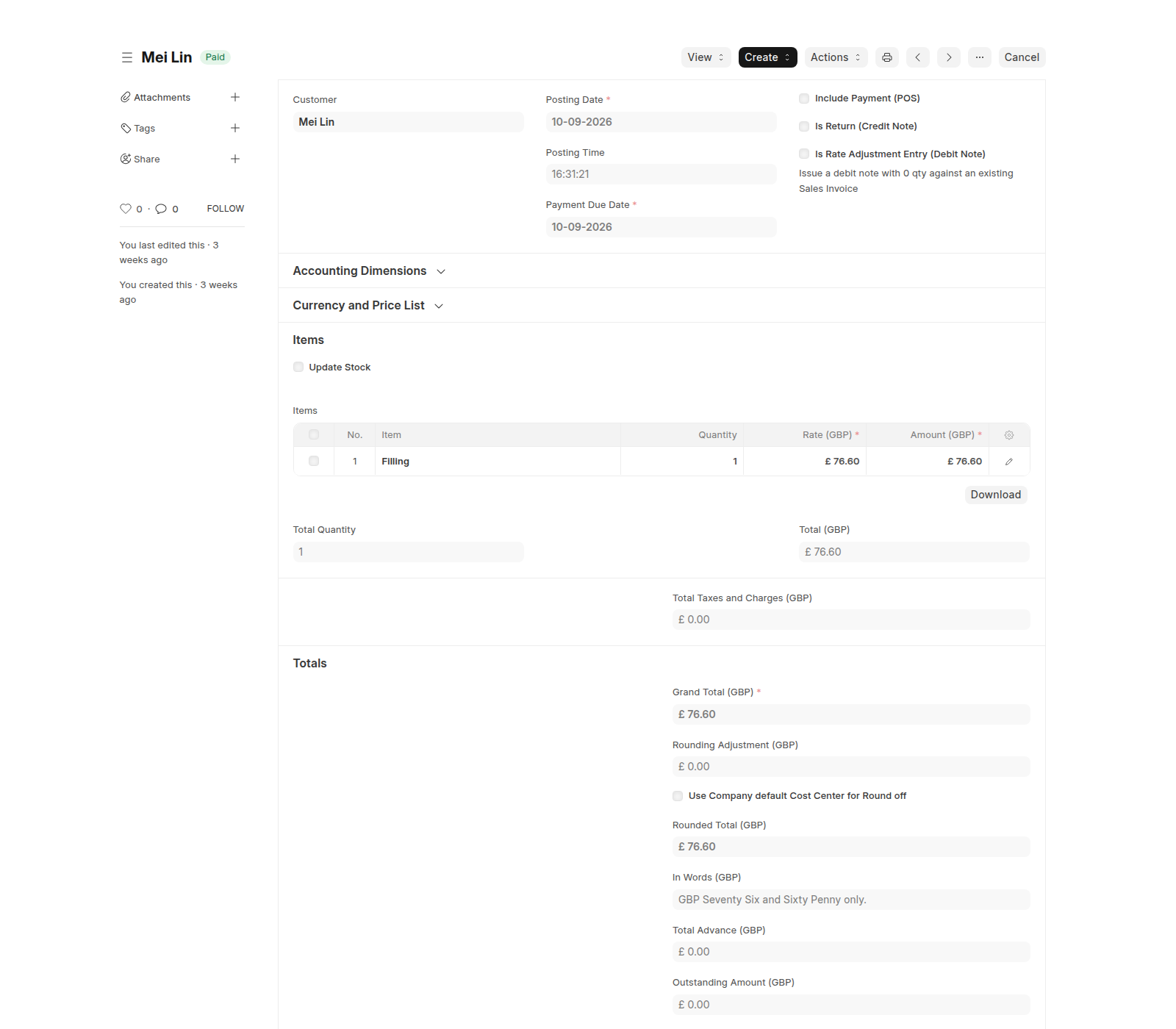Screen dimensions: 1176x1029
Task: Click the Rate cell £ 76.60
Action: point(805,462)
